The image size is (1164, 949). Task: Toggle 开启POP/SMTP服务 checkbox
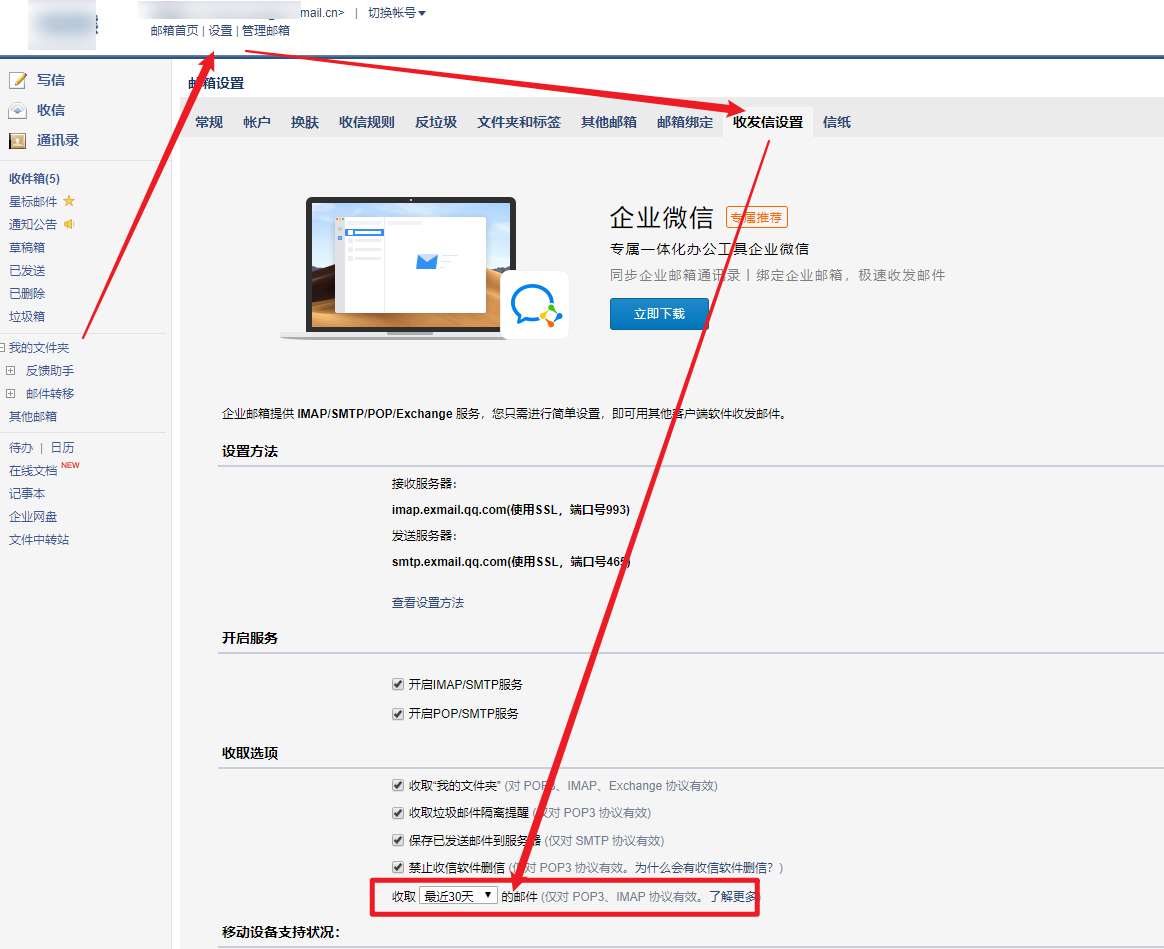pyautogui.click(x=398, y=714)
